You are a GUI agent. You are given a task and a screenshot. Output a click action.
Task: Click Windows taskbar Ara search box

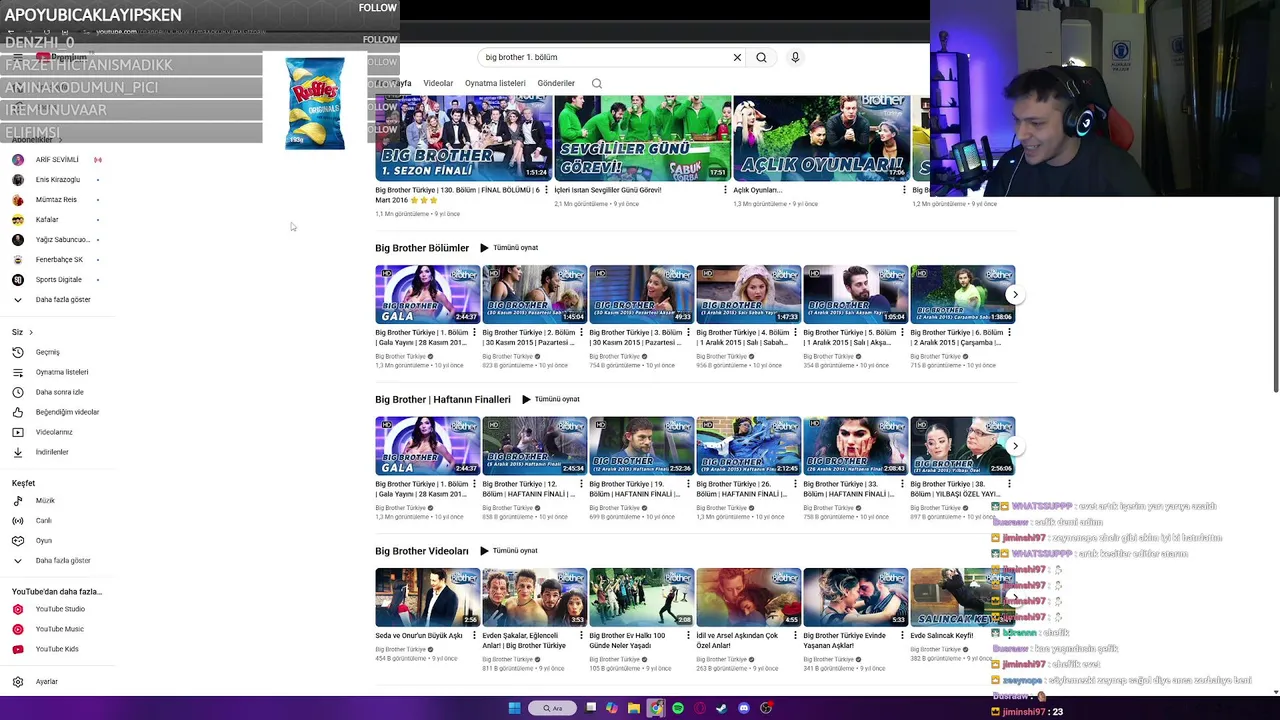[553, 708]
